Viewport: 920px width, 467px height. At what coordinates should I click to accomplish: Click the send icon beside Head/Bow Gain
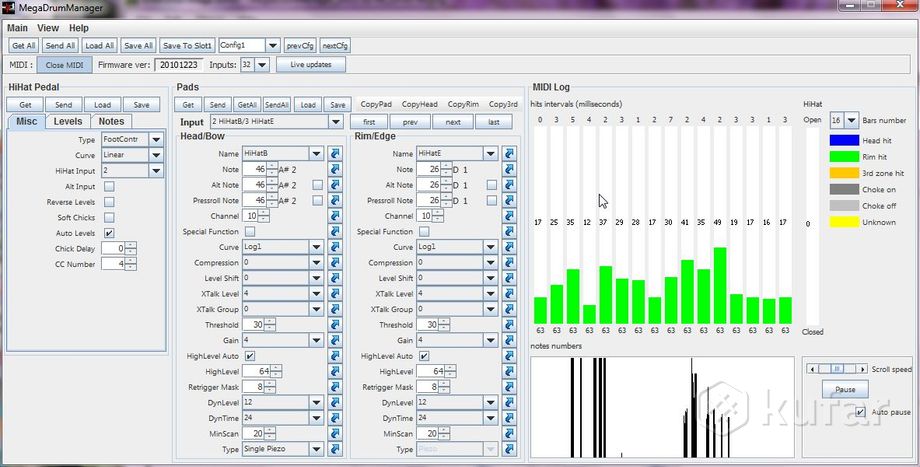tap(335, 340)
